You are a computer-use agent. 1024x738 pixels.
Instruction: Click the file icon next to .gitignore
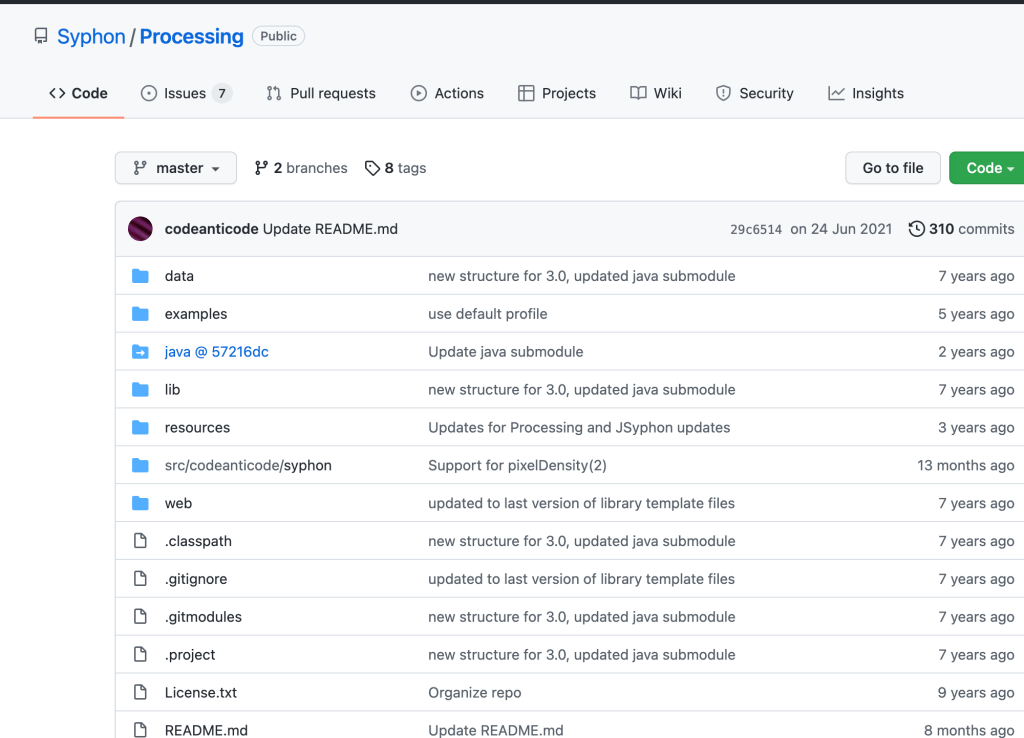pos(140,579)
